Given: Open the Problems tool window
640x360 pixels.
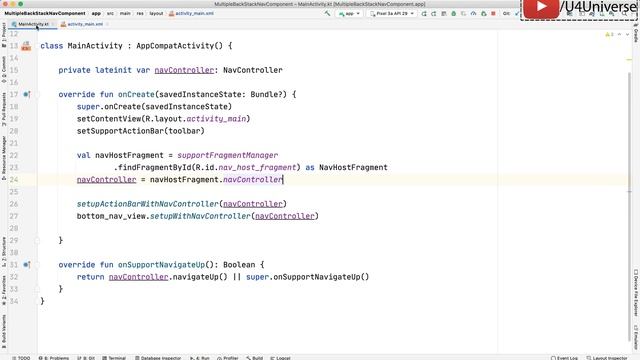Looking at the screenshot, I should pos(54,358).
